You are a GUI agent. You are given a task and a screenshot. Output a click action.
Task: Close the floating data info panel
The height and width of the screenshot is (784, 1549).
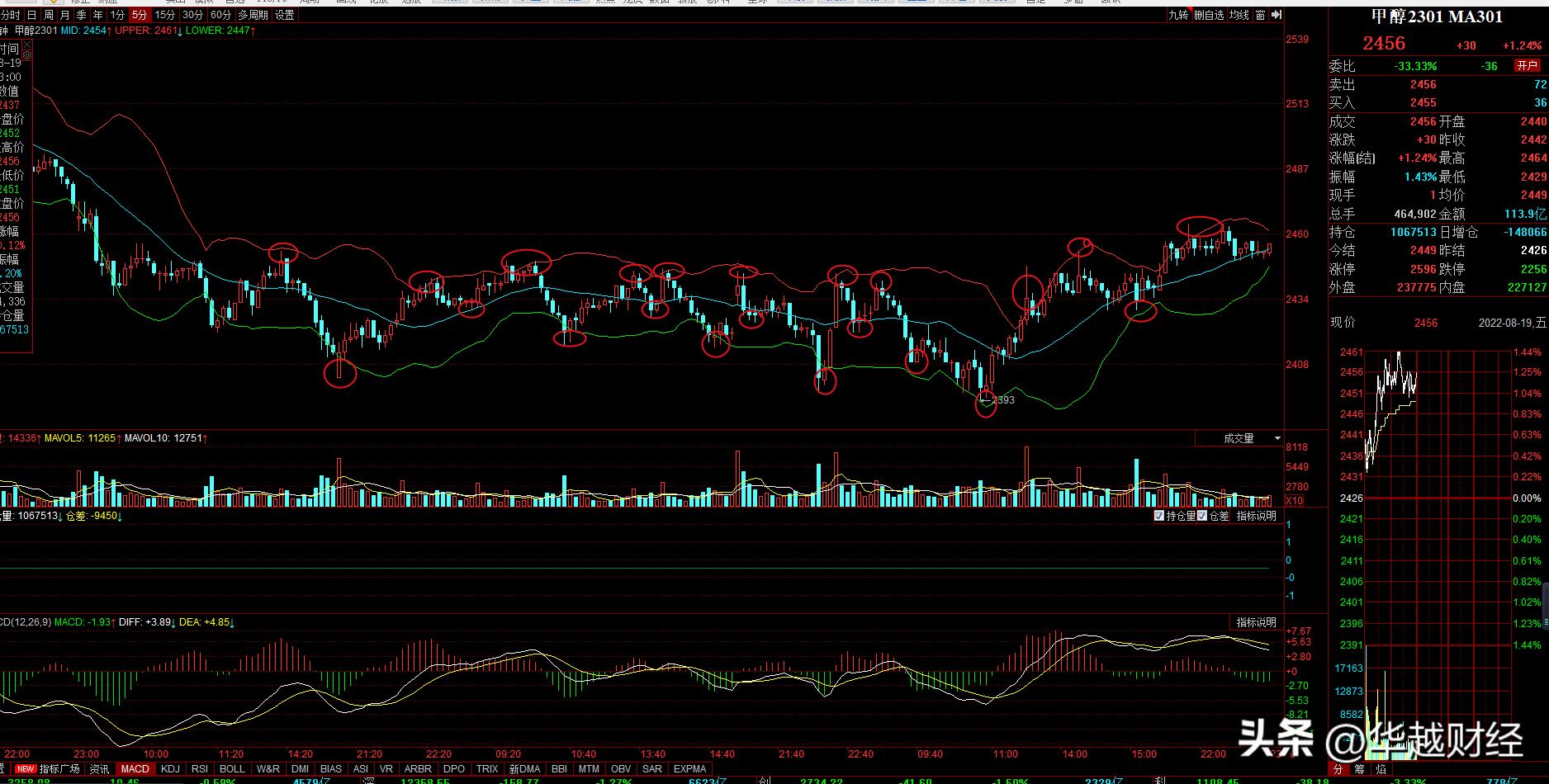pos(26,44)
